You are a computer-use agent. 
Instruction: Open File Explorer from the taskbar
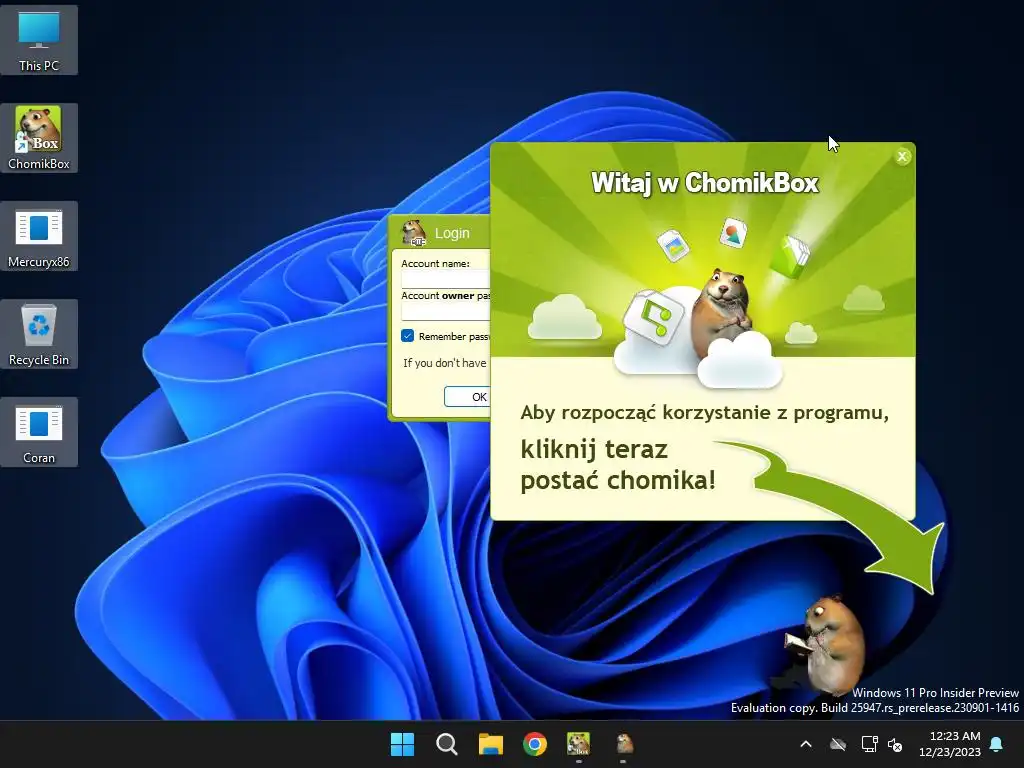490,744
